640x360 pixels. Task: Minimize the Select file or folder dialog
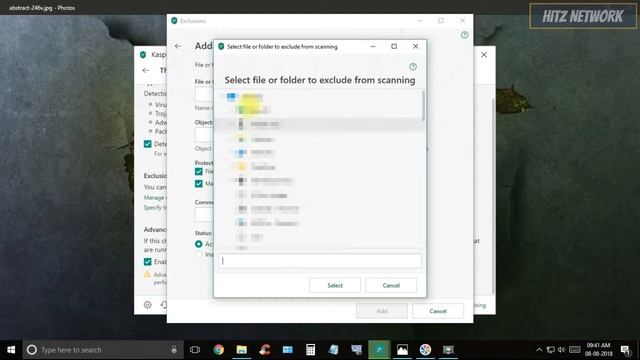tap(373, 47)
